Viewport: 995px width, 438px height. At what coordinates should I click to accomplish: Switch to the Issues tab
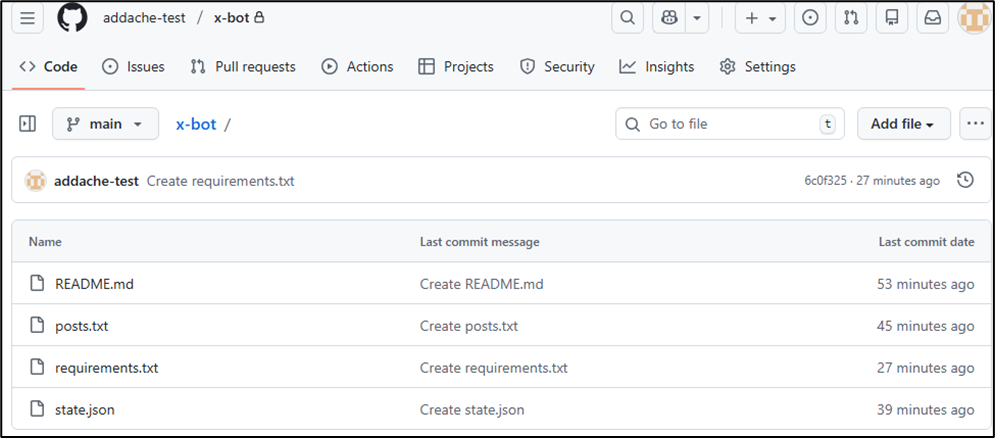click(133, 67)
